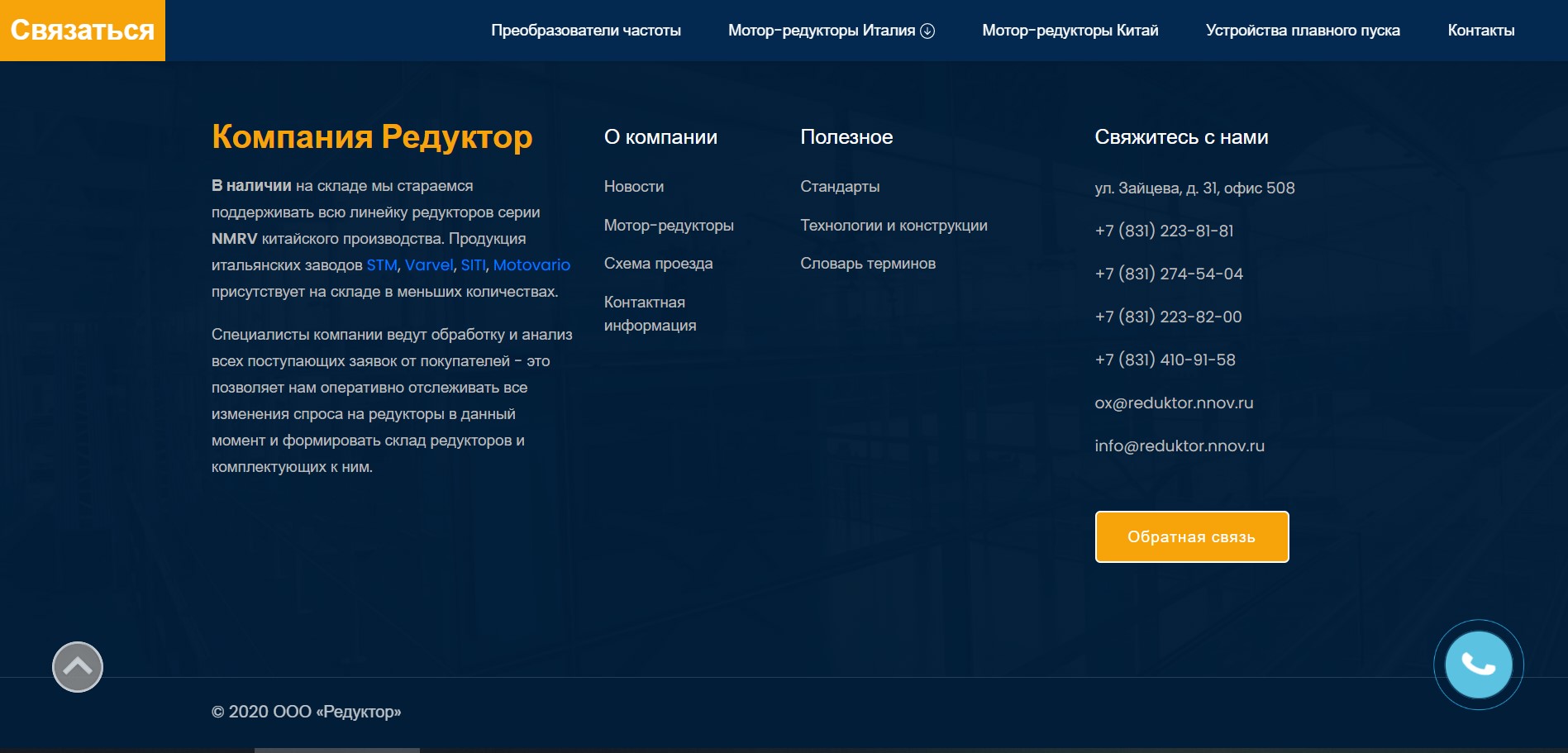Open the Контактная информация link

click(650, 314)
